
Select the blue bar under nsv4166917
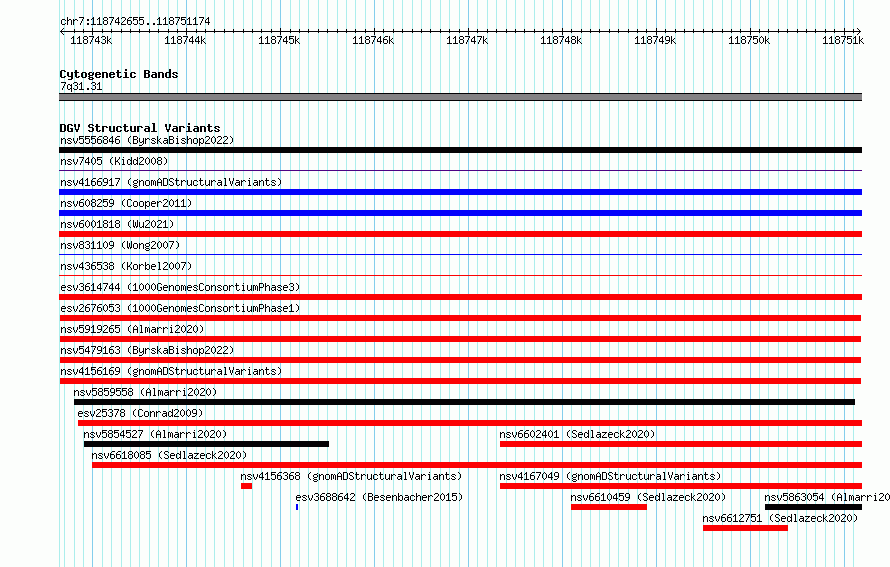[460, 192]
